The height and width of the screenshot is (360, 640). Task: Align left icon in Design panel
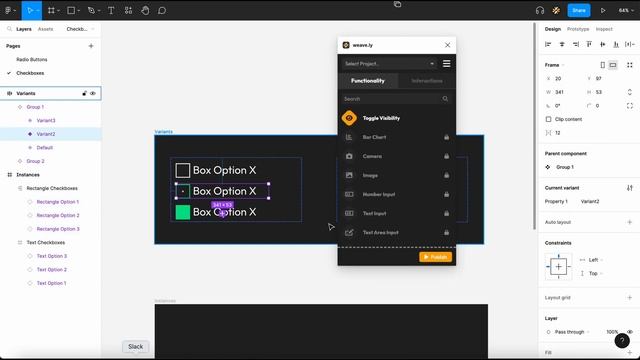click(x=548, y=44)
